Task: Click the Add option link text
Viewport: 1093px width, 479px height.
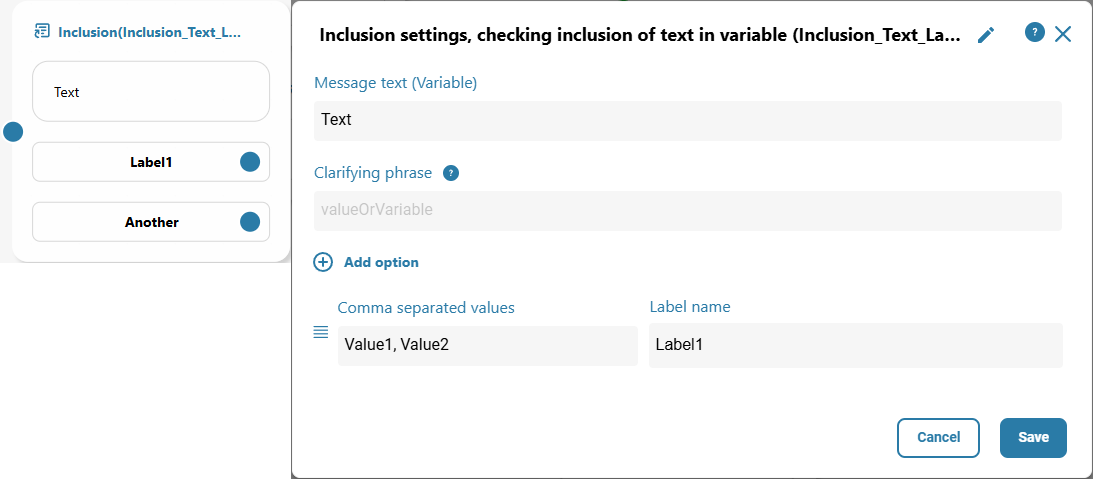Action: [381, 262]
